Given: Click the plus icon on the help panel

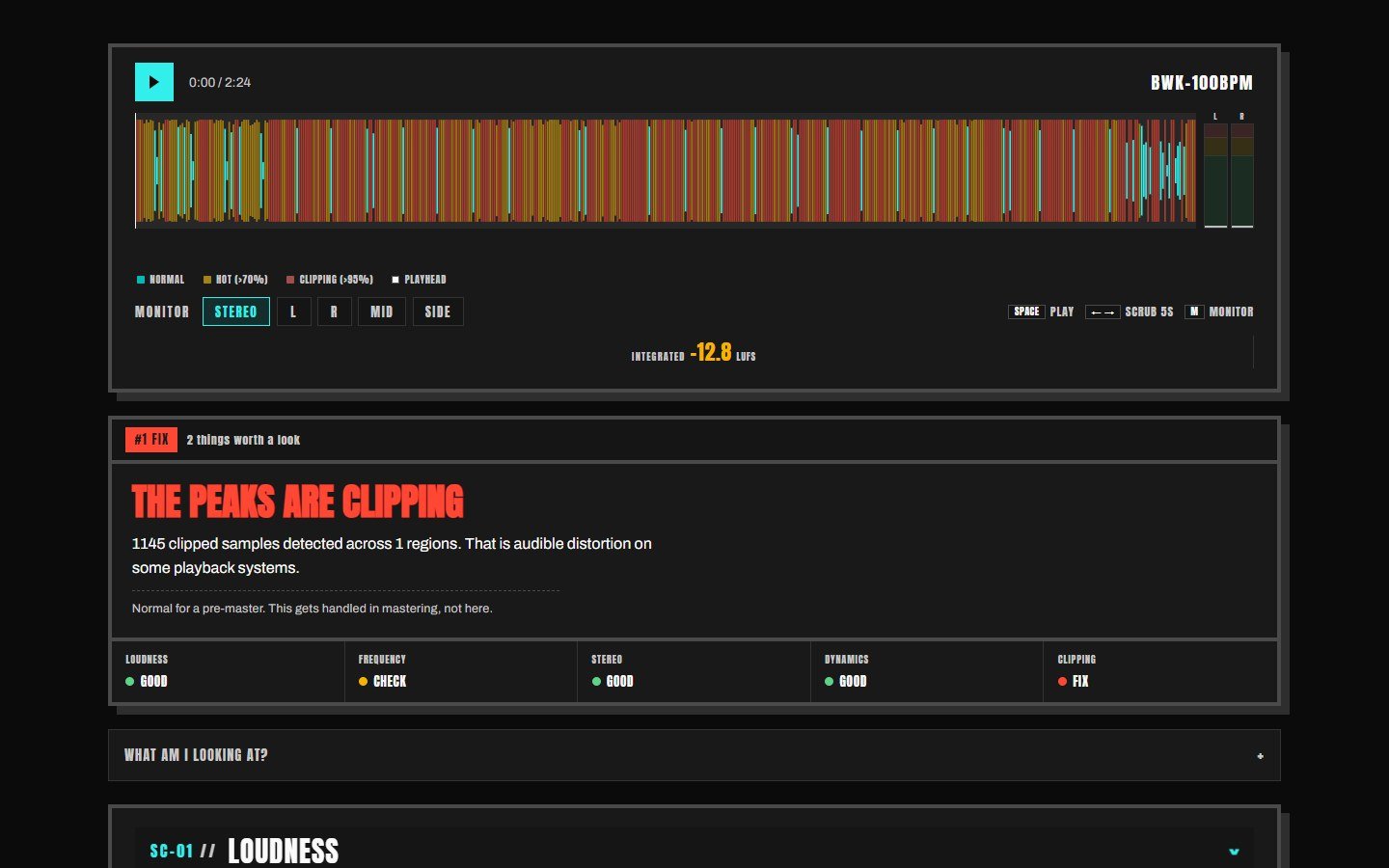Looking at the screenshot, I should tap(1260, 756).
